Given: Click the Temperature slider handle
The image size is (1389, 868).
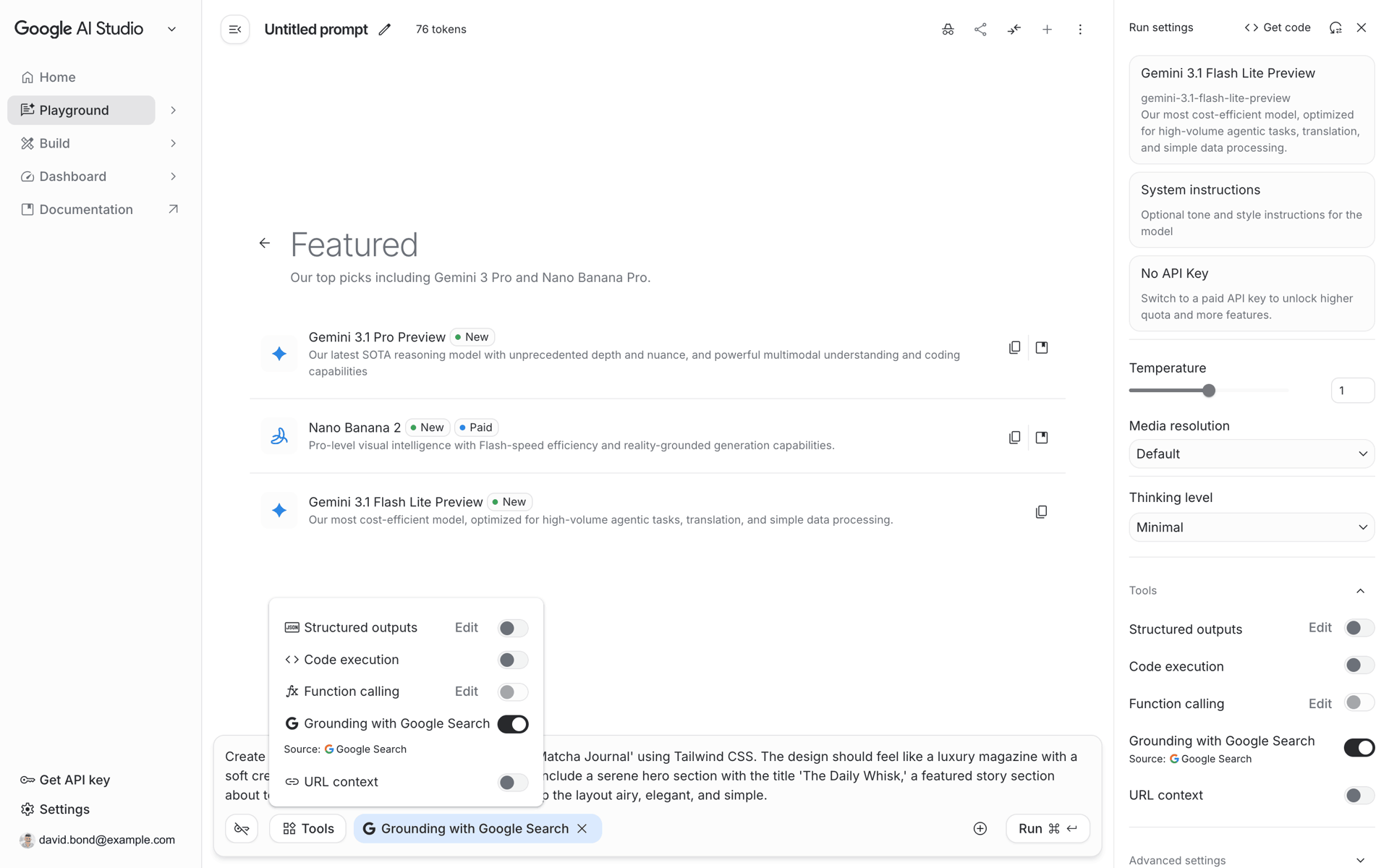Looking at the screenshot, I should tap(1209, 391).
